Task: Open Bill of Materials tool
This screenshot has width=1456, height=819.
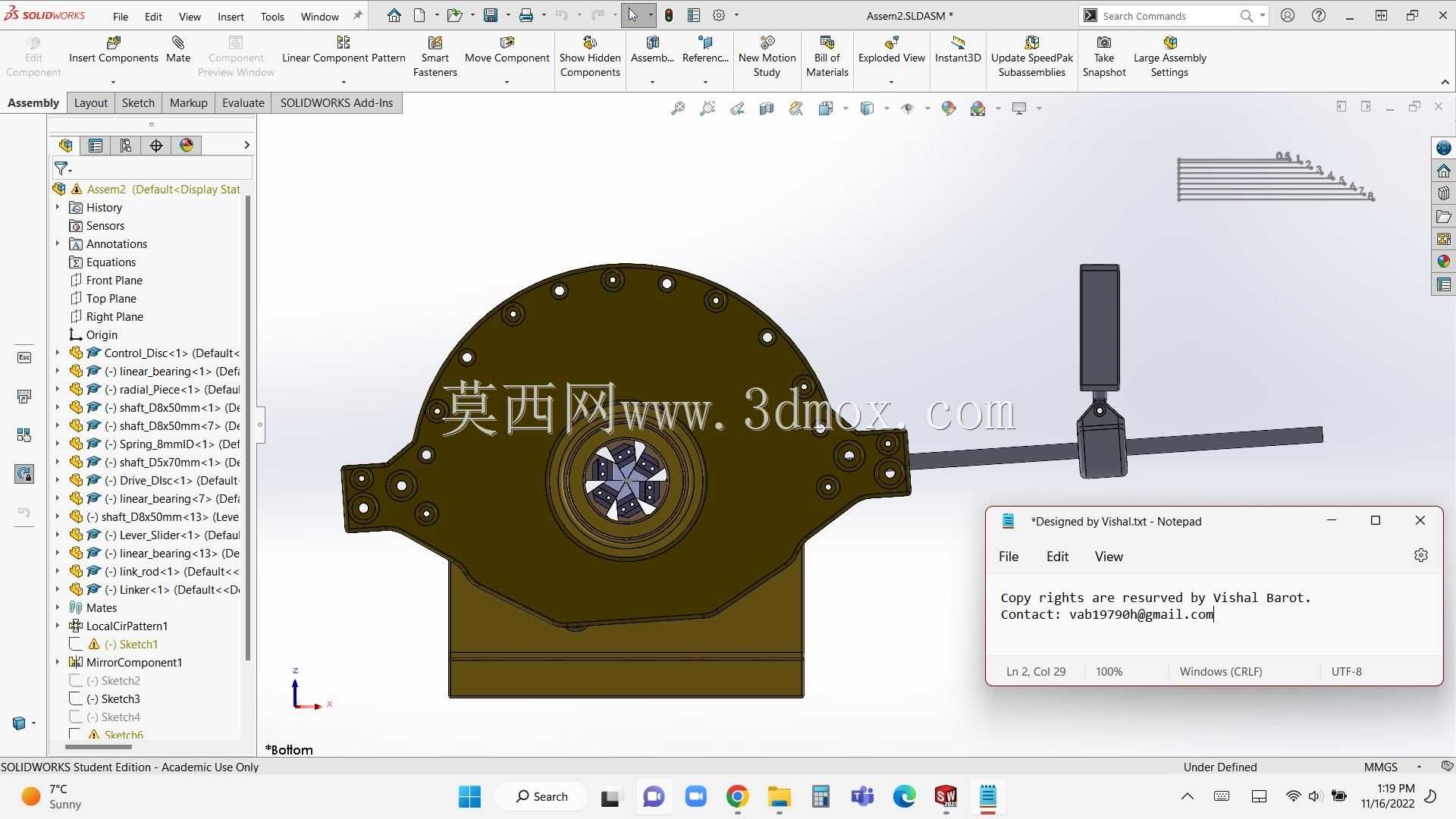Action: coord(827,57)
